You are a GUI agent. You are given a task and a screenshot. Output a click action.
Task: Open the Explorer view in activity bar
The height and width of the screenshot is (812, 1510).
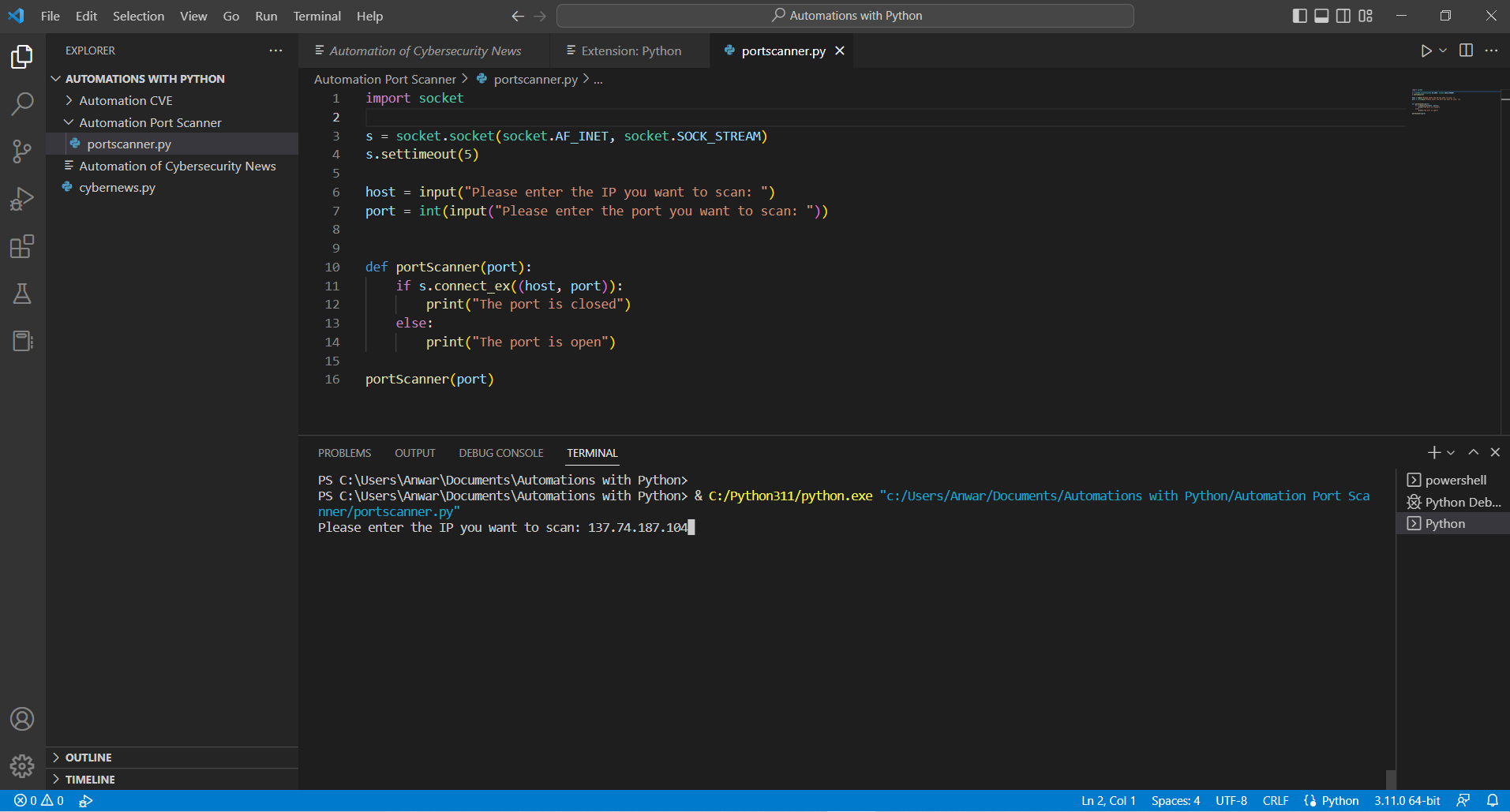22,56
